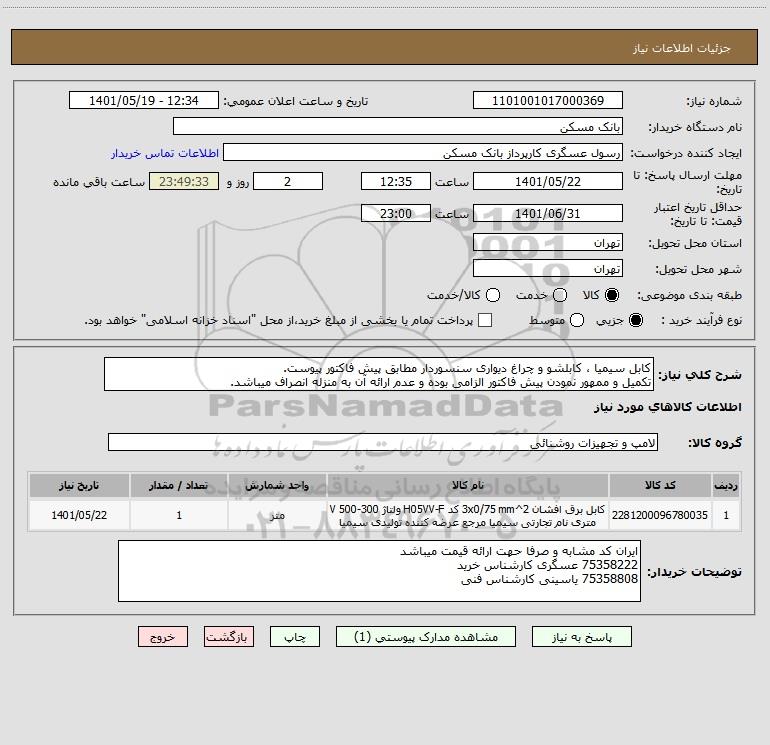Click the کد کالا column header
Screen dimensions: 770x745
pos(660,485)
